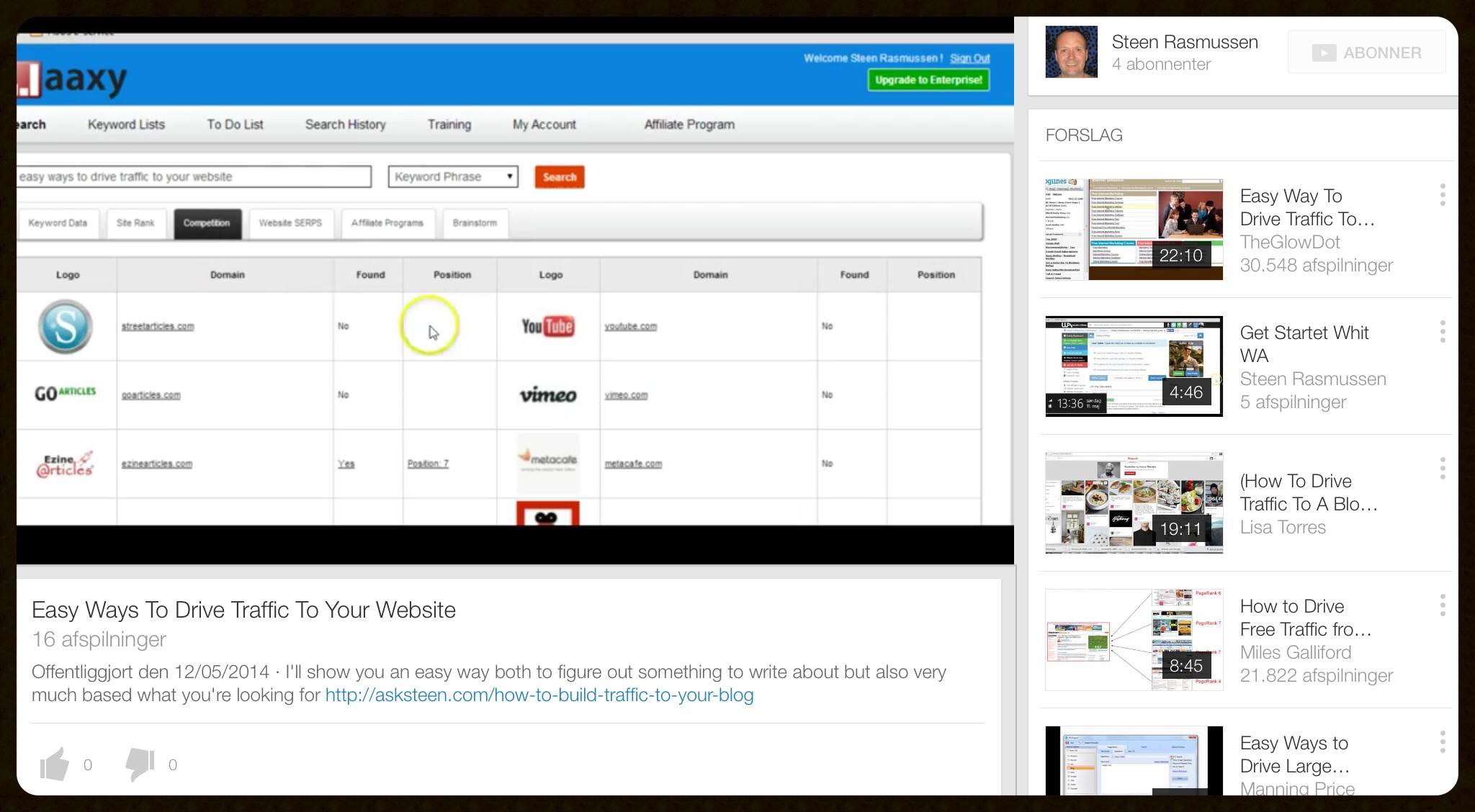Open options menu for How To Drive Traffic To A Blo
The height and width of the screenshot is (812, 1475).
[x=1443, y=469]
